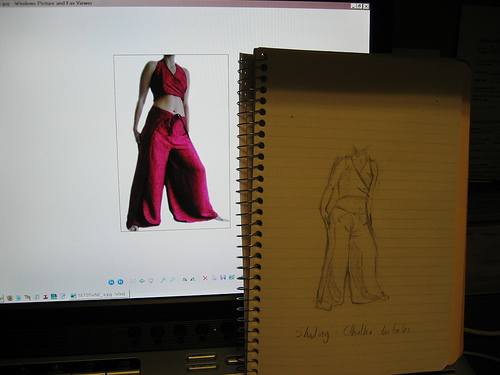Maximize the picture viewer window

[360, 6]
